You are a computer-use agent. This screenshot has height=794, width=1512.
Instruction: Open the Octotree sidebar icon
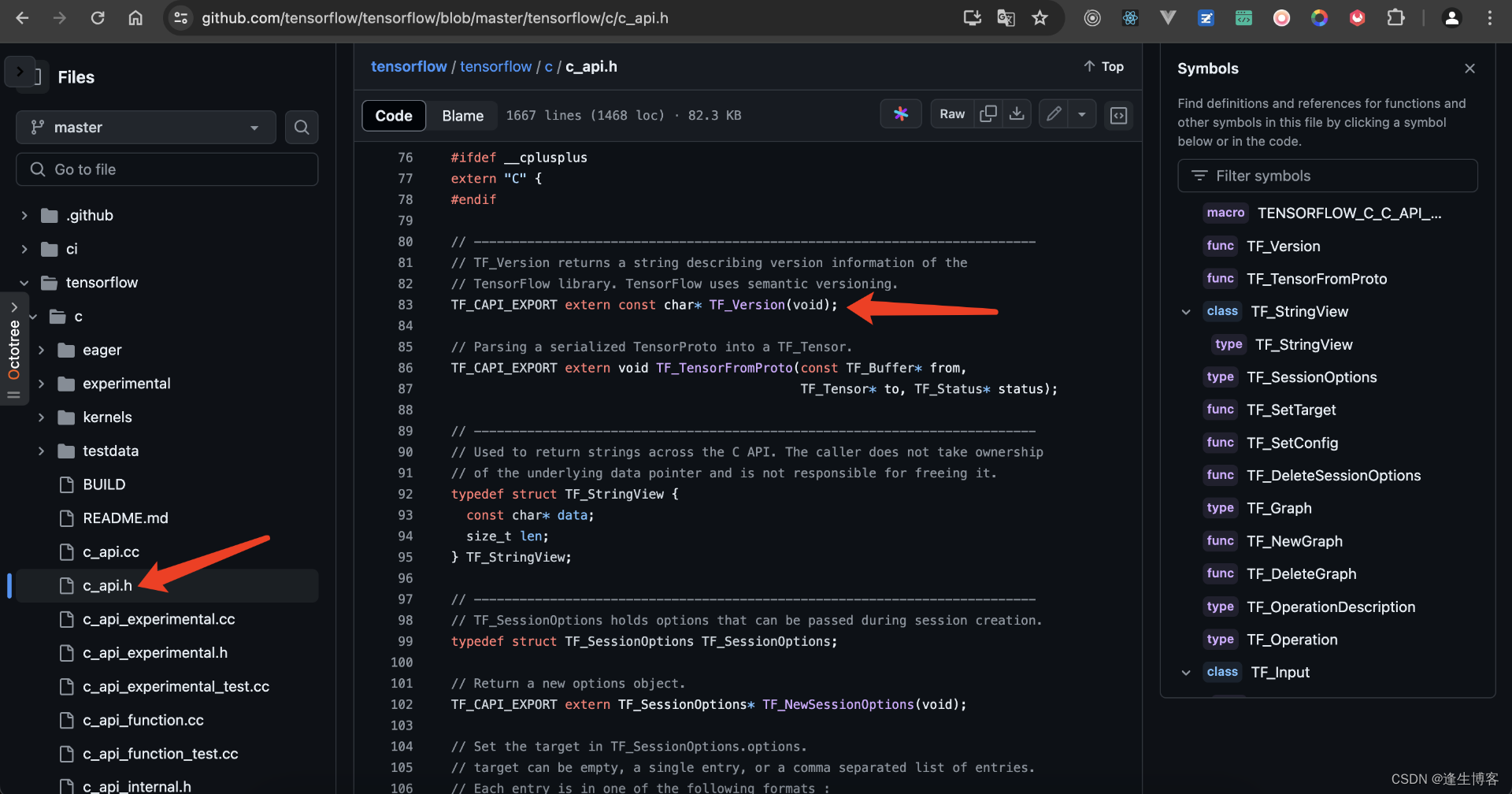[x=14, y=347]
